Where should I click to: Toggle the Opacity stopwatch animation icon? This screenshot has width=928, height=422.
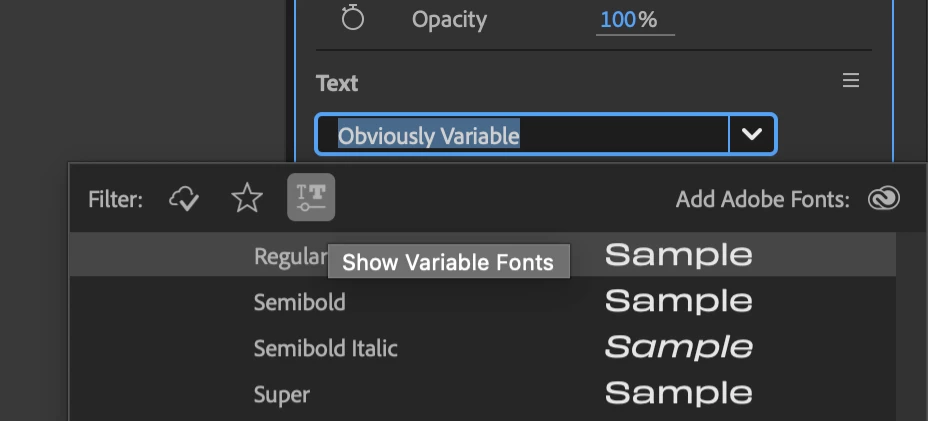353,18
